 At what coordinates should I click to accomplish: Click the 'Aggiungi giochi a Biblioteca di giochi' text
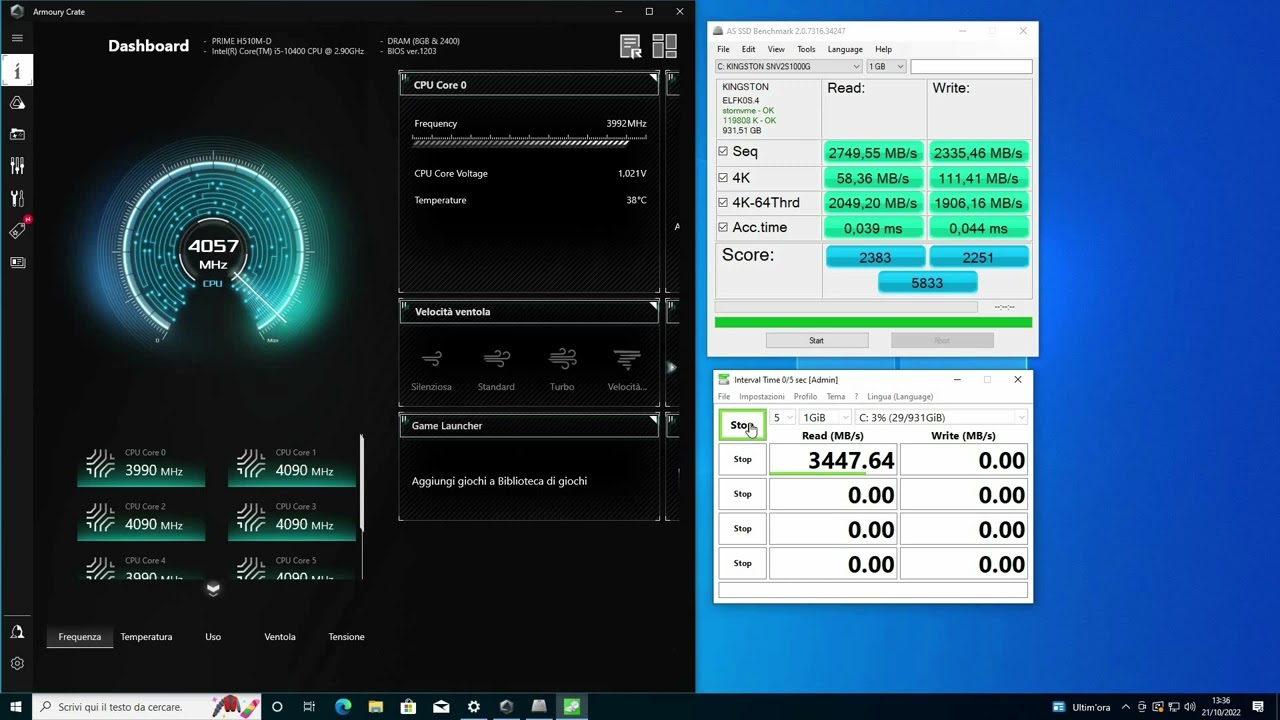coord(499,481)
